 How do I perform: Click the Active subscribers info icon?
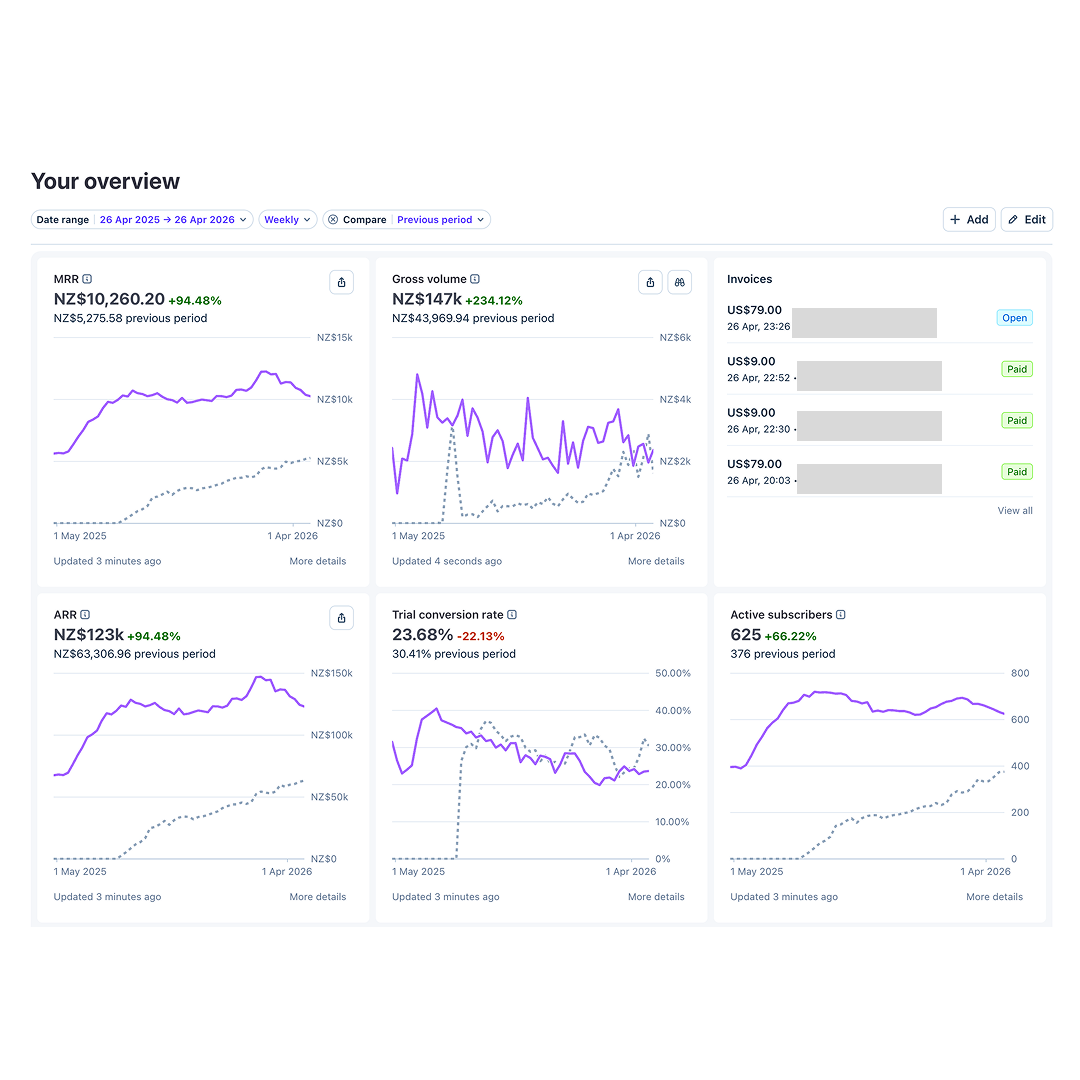(x=841, y=614)
